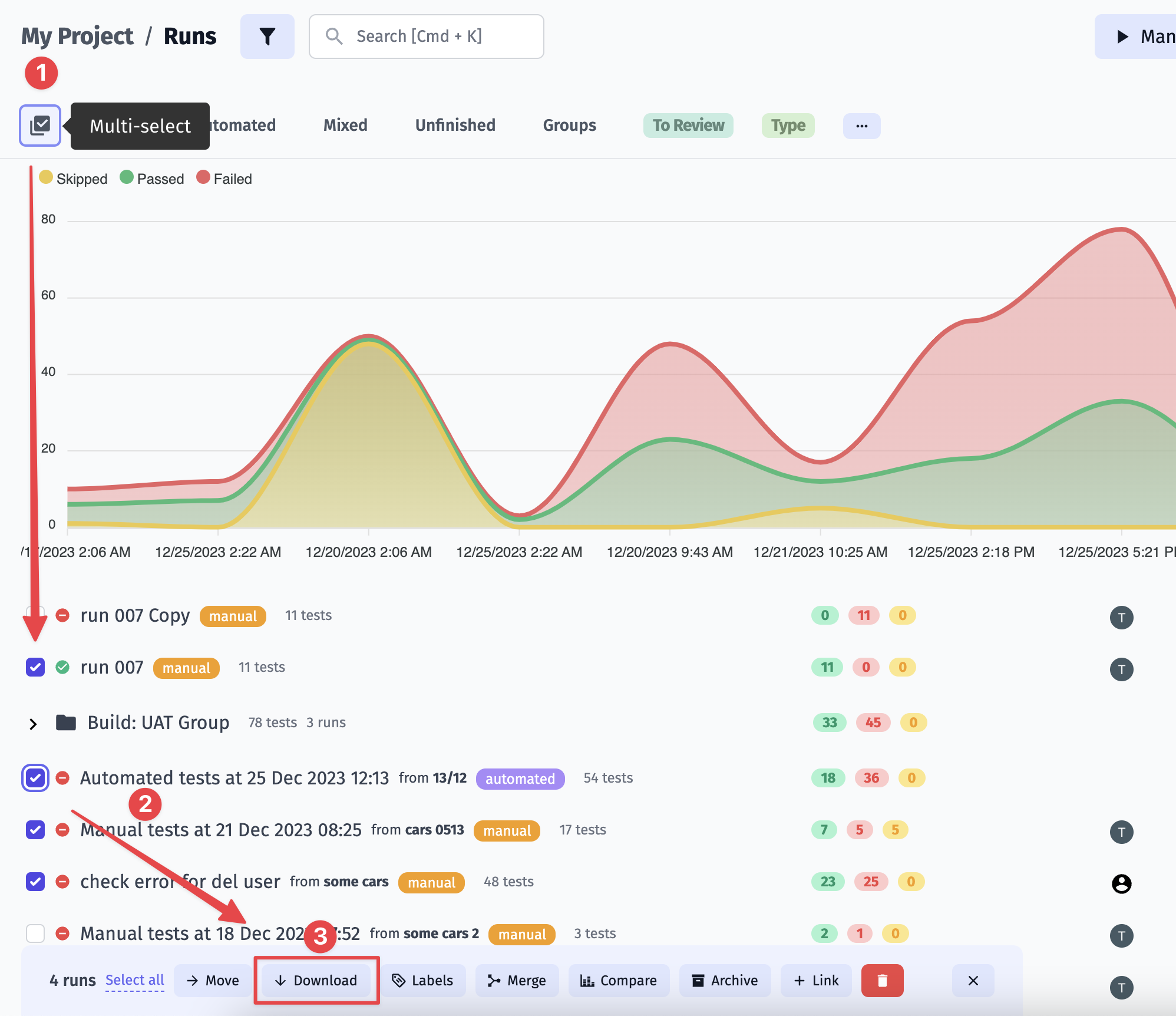Uncheck the run 007 checkbox
Screen dimensions: 1176x1016
(35, 667)
